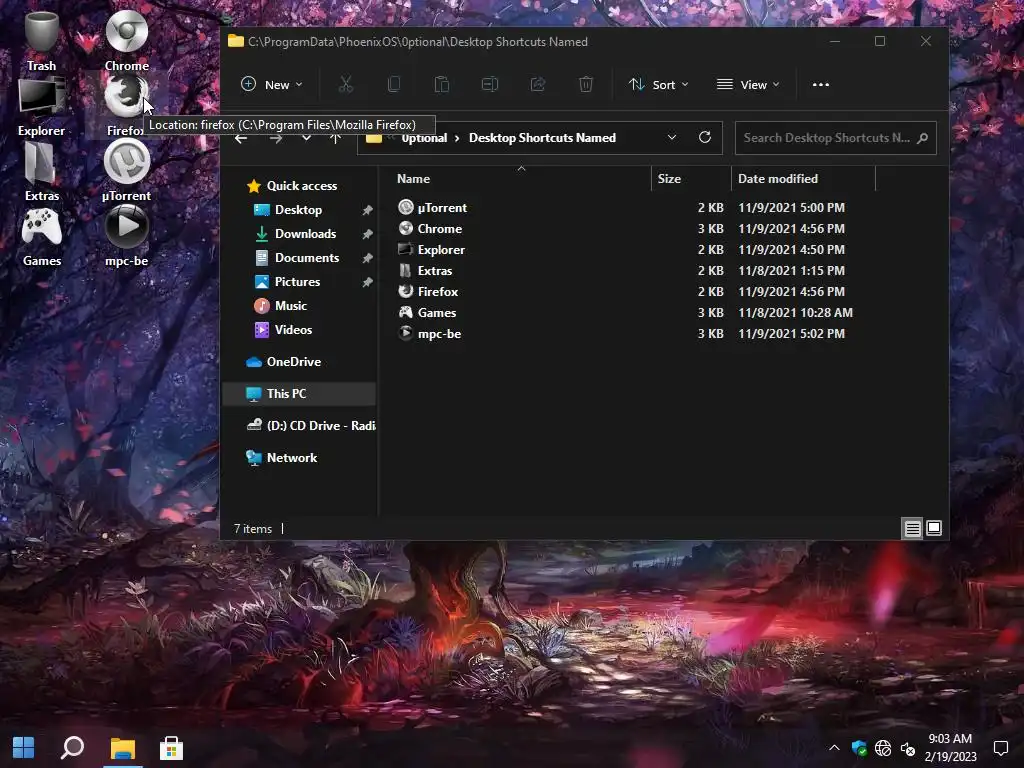Open Downloads in the navigation pane
Screen dimensions: 1024x768
tap(305, 234)
